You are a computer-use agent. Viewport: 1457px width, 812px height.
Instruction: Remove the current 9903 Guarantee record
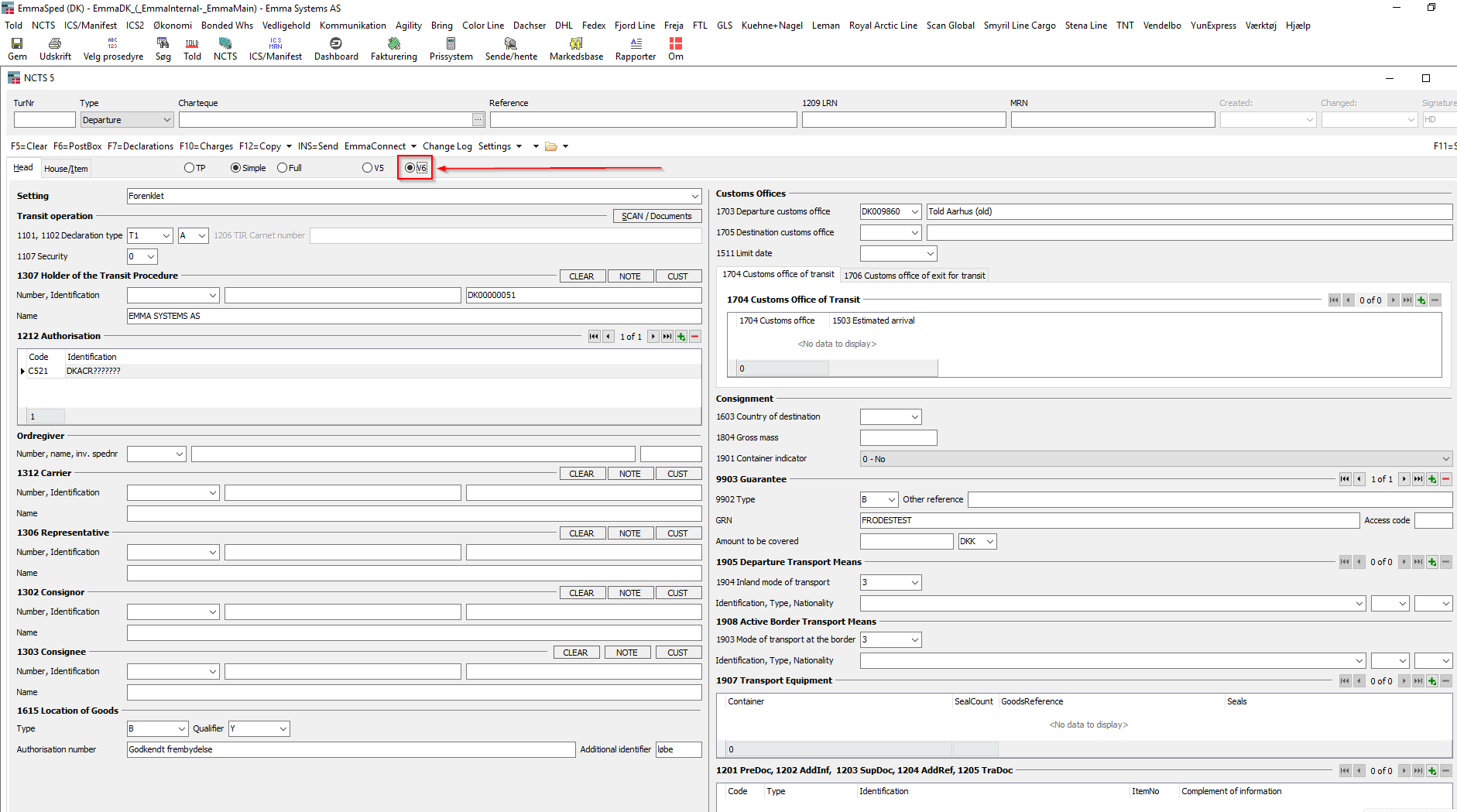[x=1445, y=479]
